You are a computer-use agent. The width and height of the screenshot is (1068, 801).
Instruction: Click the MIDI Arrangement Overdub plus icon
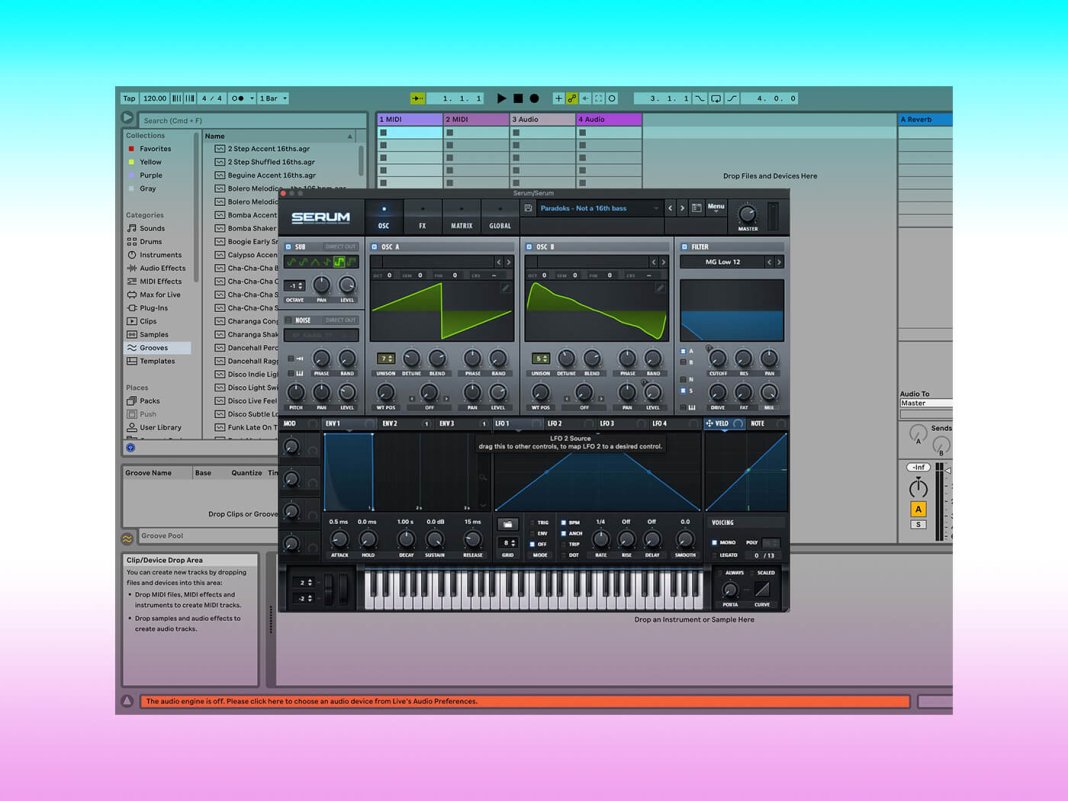[x=559, y=98]
